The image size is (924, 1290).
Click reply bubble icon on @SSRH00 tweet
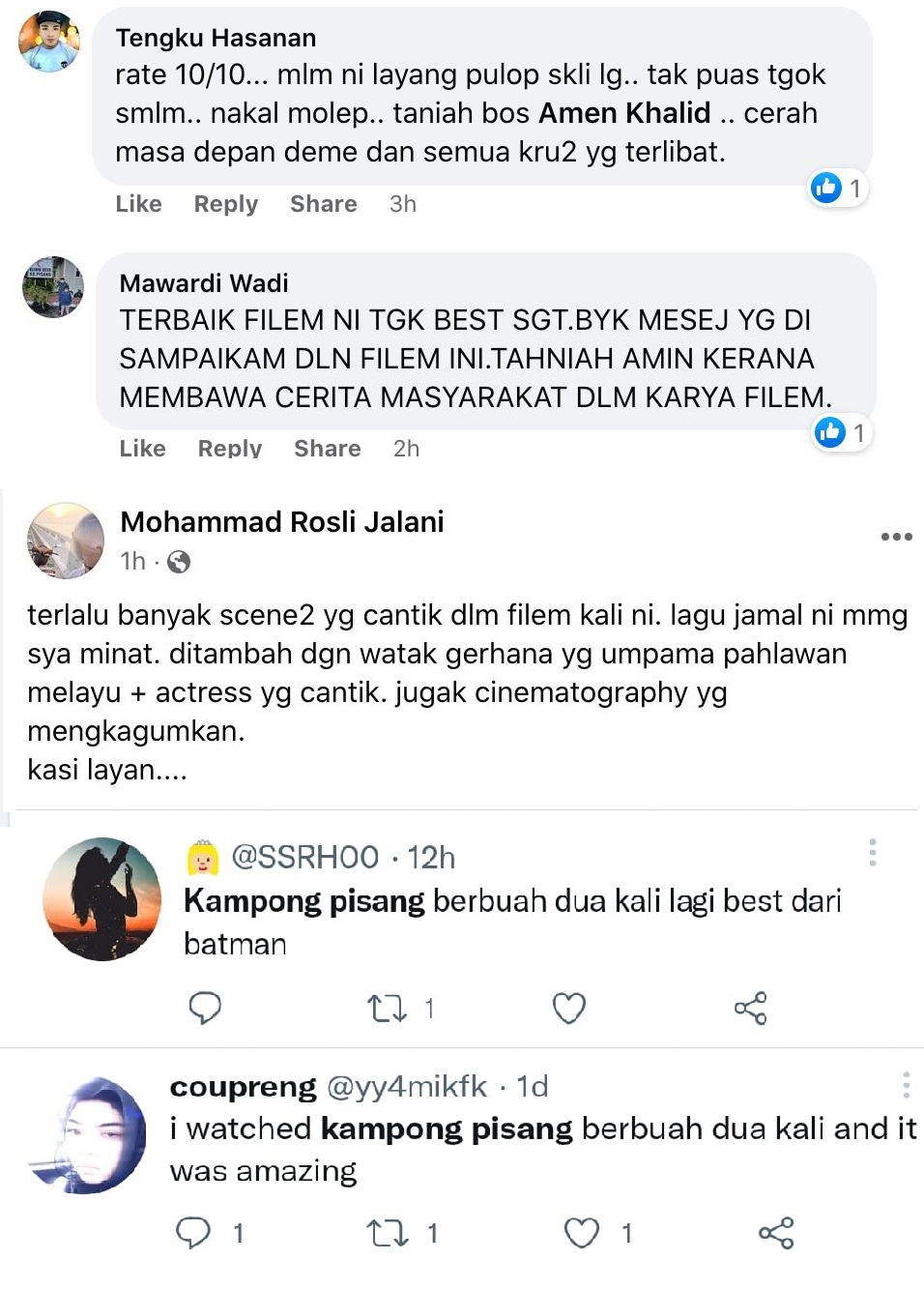point(205,1009)
